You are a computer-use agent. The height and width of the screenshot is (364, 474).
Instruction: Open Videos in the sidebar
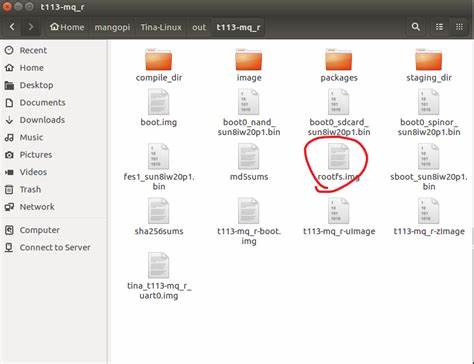pyautogui.click(x=53, y=172)
